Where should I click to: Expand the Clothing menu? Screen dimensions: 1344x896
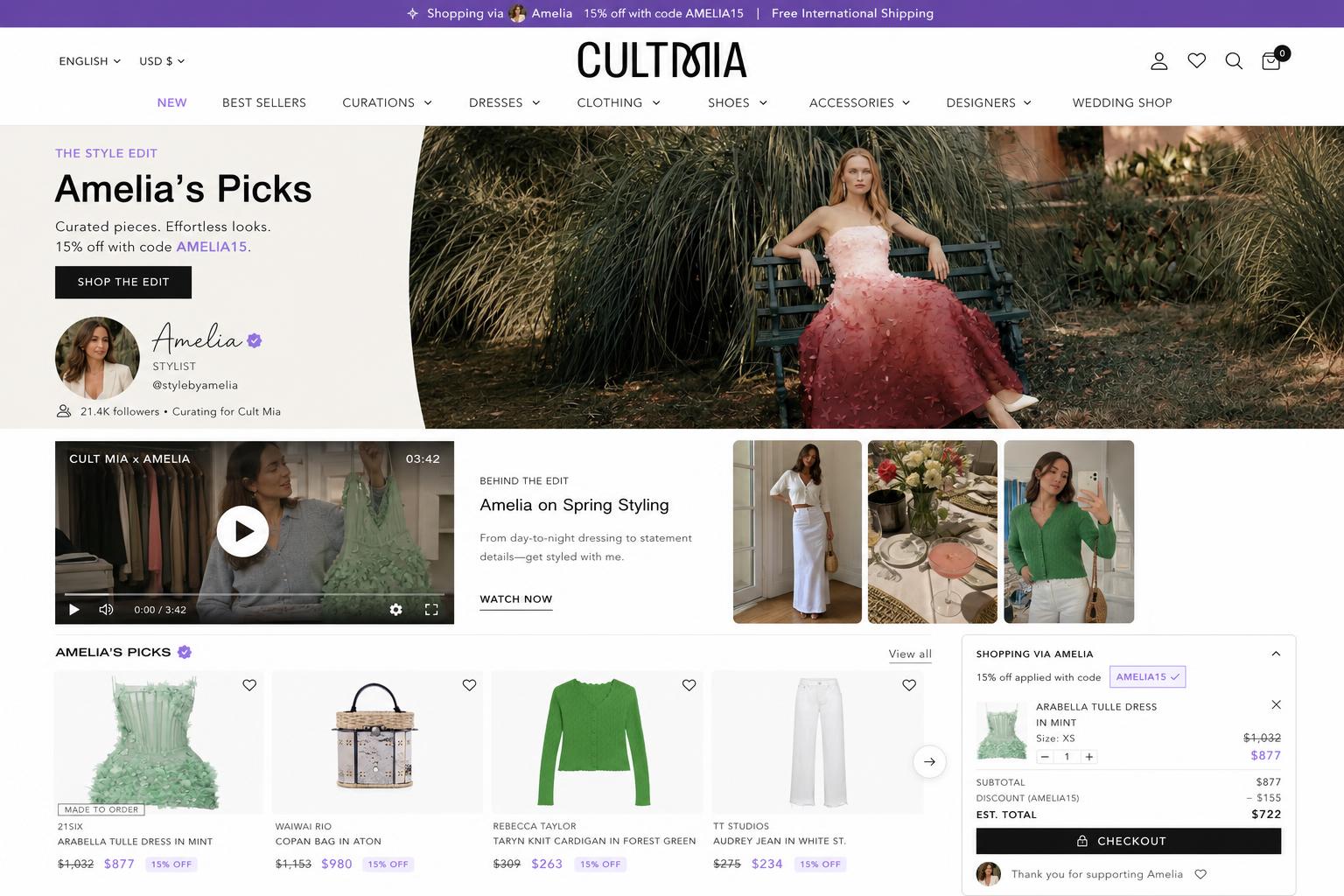point(619,102)
